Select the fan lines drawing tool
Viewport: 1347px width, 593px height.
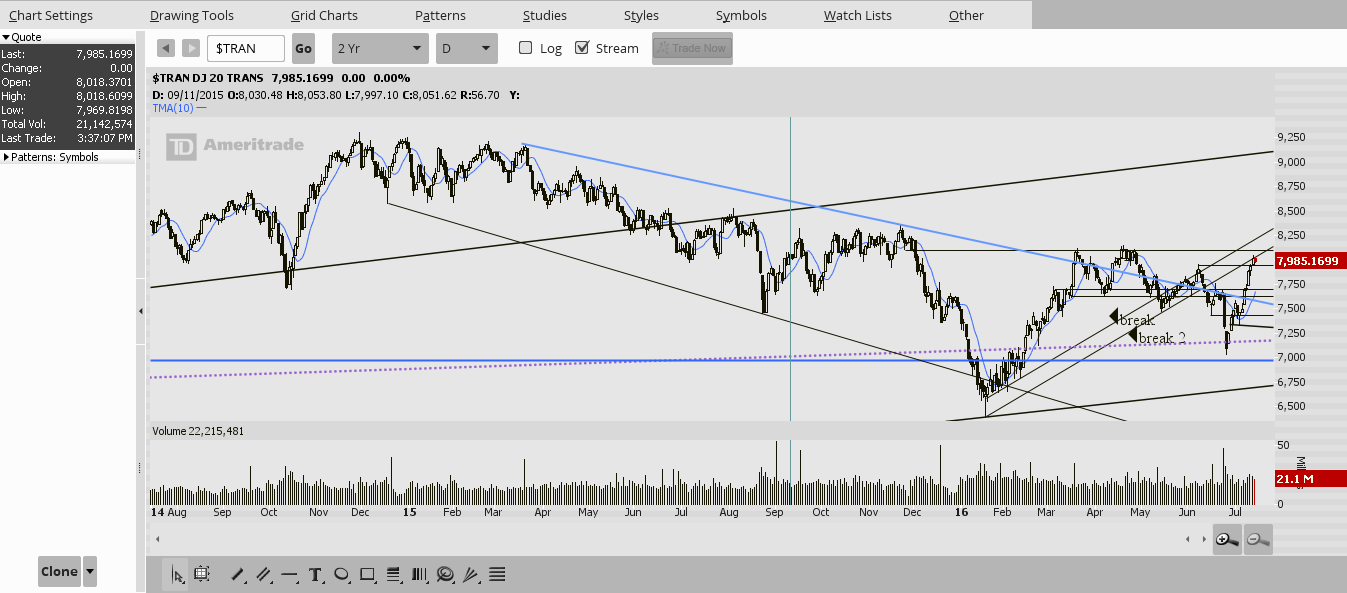tap(471, 574)
